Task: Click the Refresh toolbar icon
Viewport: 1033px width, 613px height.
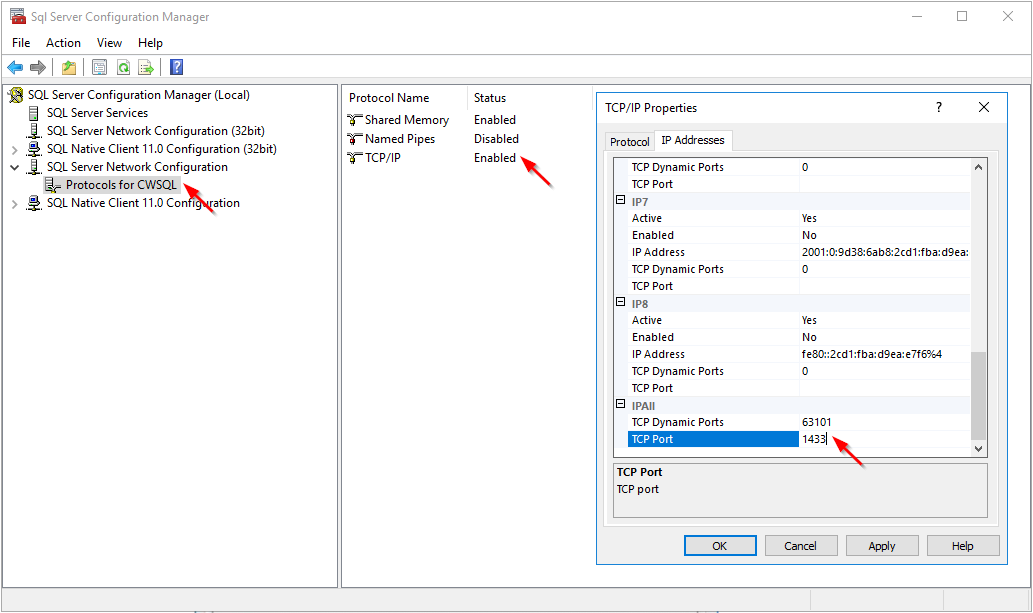Action: coord(123,68)
